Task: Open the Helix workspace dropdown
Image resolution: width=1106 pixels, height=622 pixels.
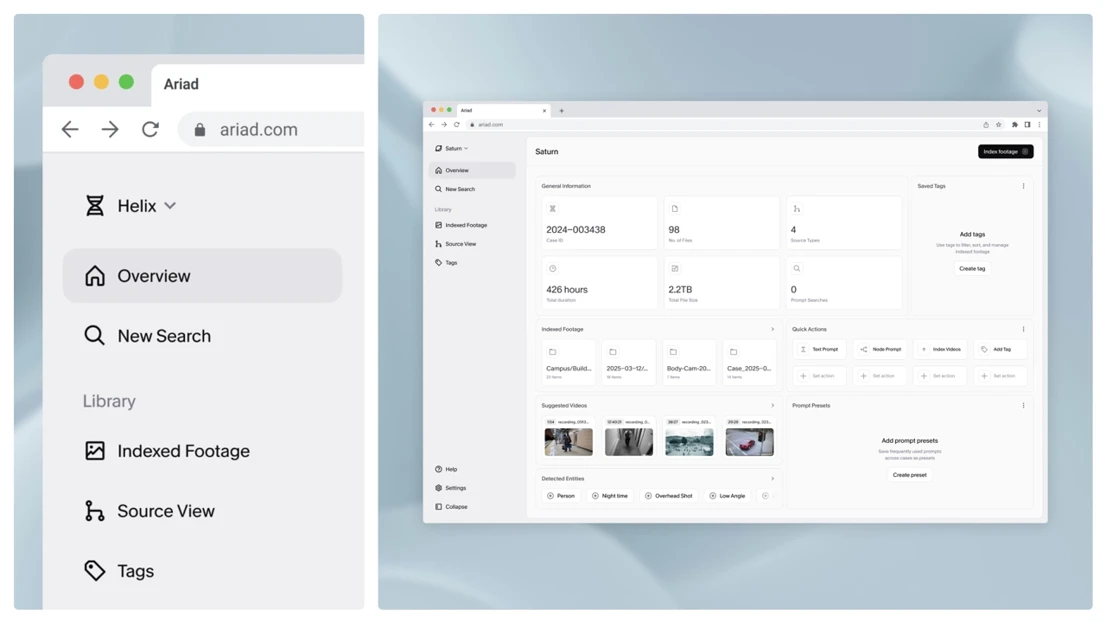Action: pyautogui.click(x=131, y=206)
